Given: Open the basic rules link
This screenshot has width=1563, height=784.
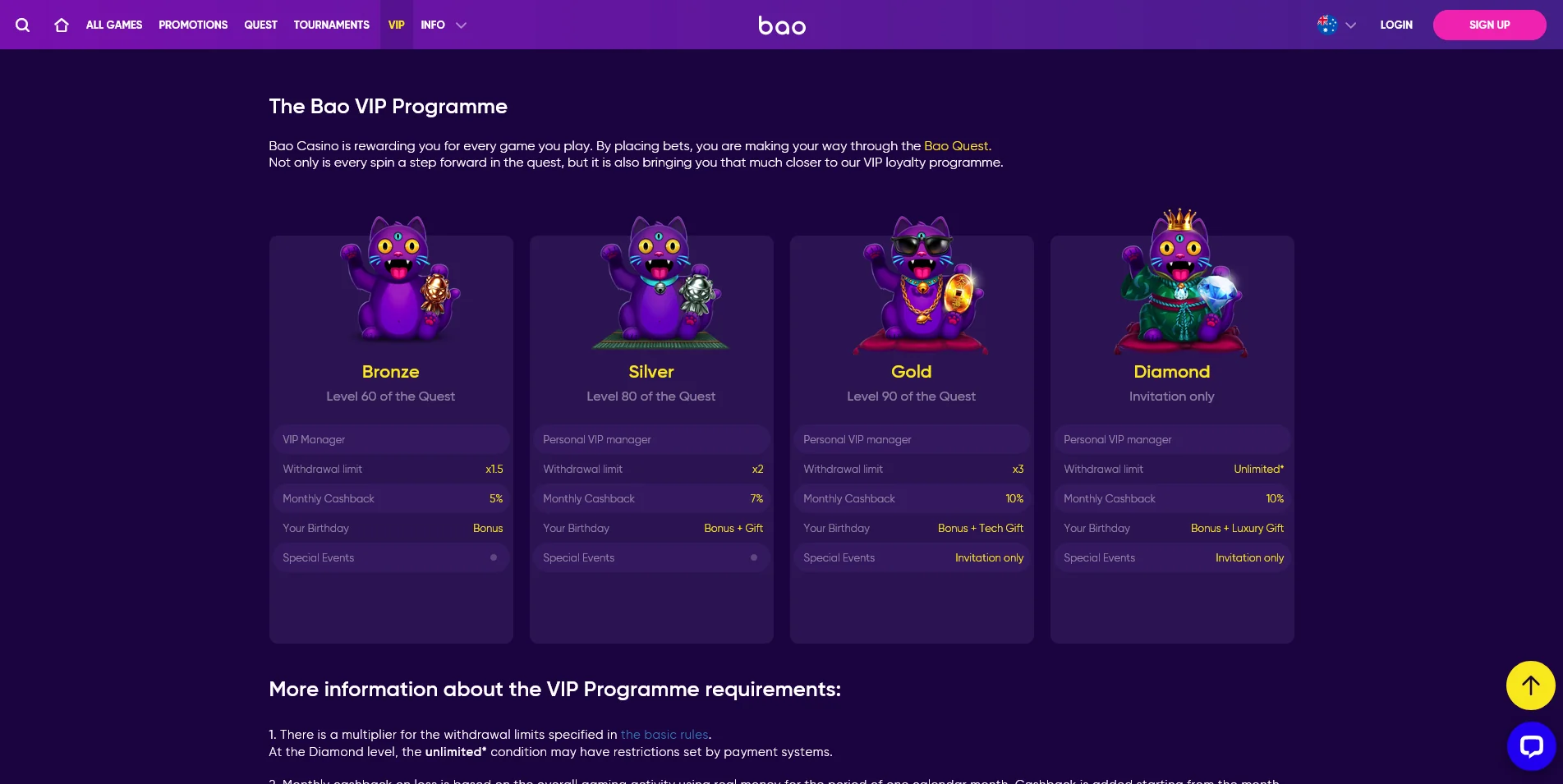Looking at the screenshot, I should pos(664,735).
